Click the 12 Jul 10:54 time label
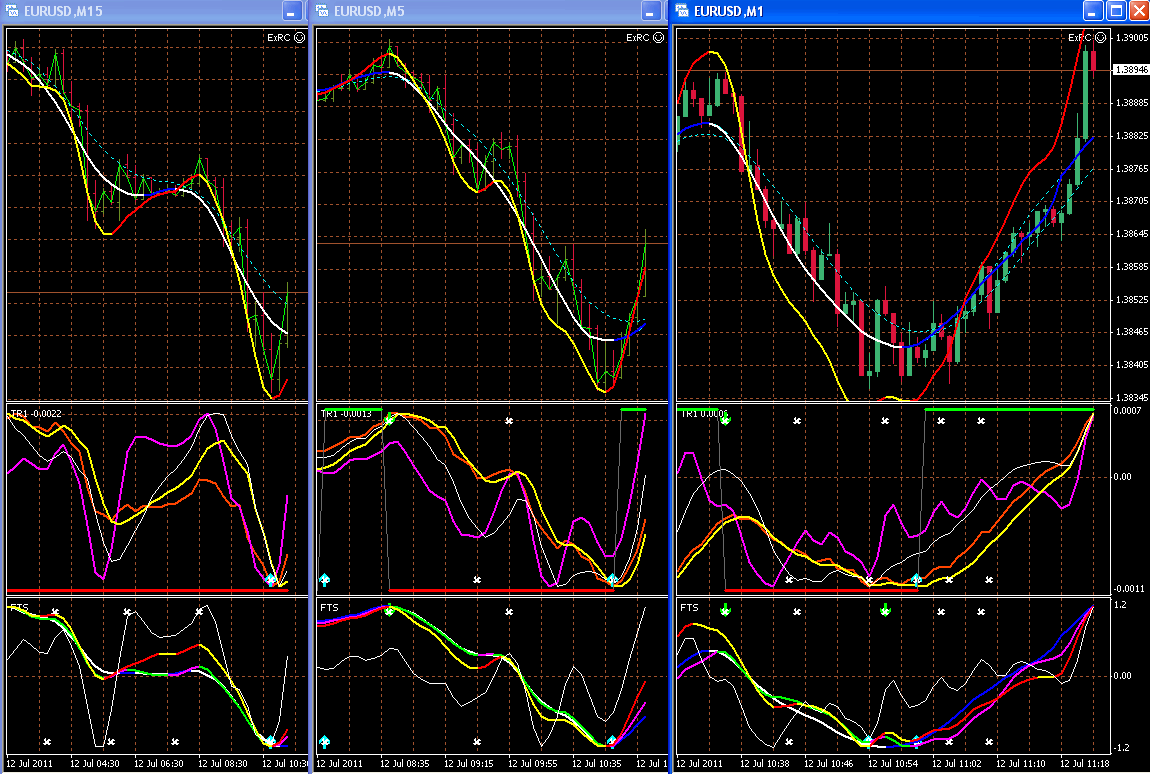Image resolution: width=1150 pixels, height=774 pixels. coord(893,764)
